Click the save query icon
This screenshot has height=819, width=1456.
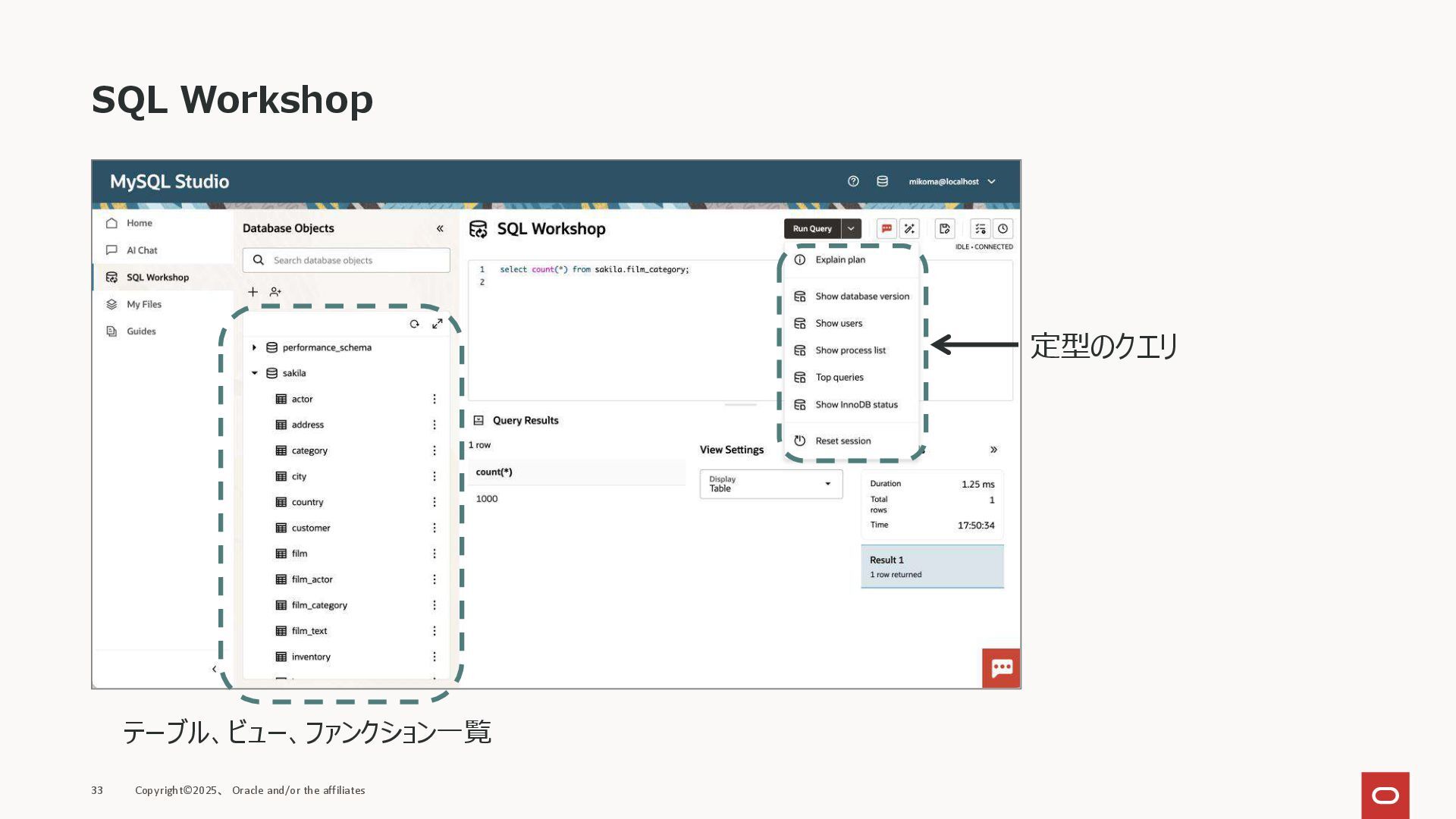pyautogui.click(x=944, y=228)
